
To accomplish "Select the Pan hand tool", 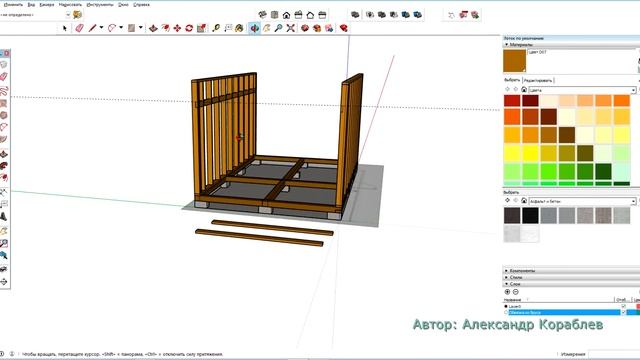I will (x=267, y=28).
